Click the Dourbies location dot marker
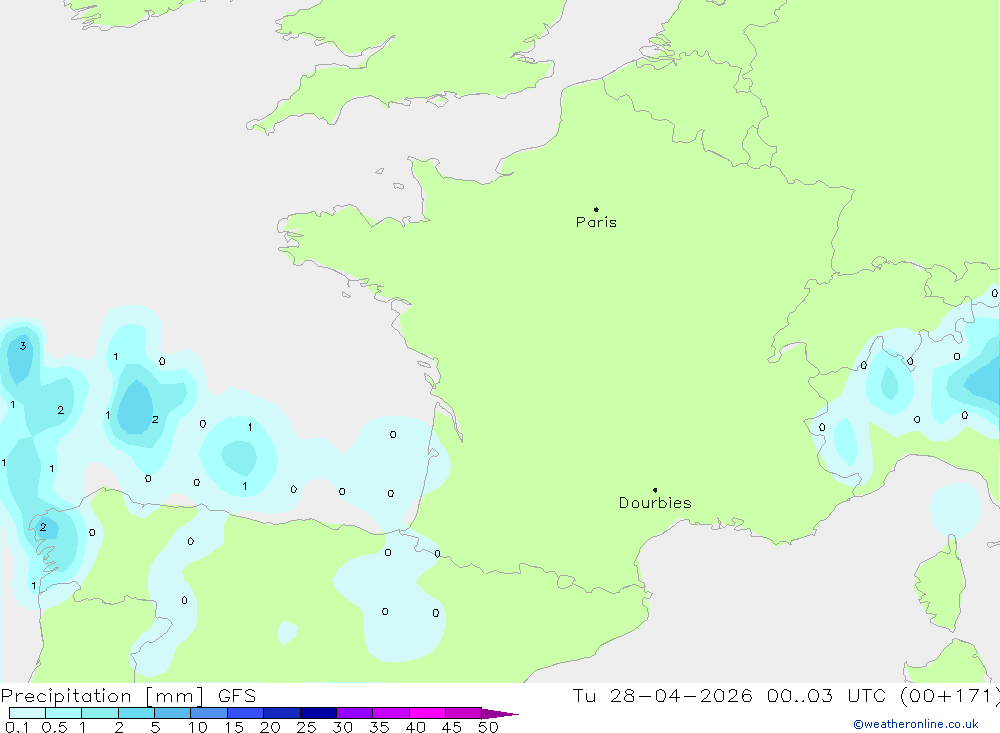The image size is (1000, 733). click(655, 490)
